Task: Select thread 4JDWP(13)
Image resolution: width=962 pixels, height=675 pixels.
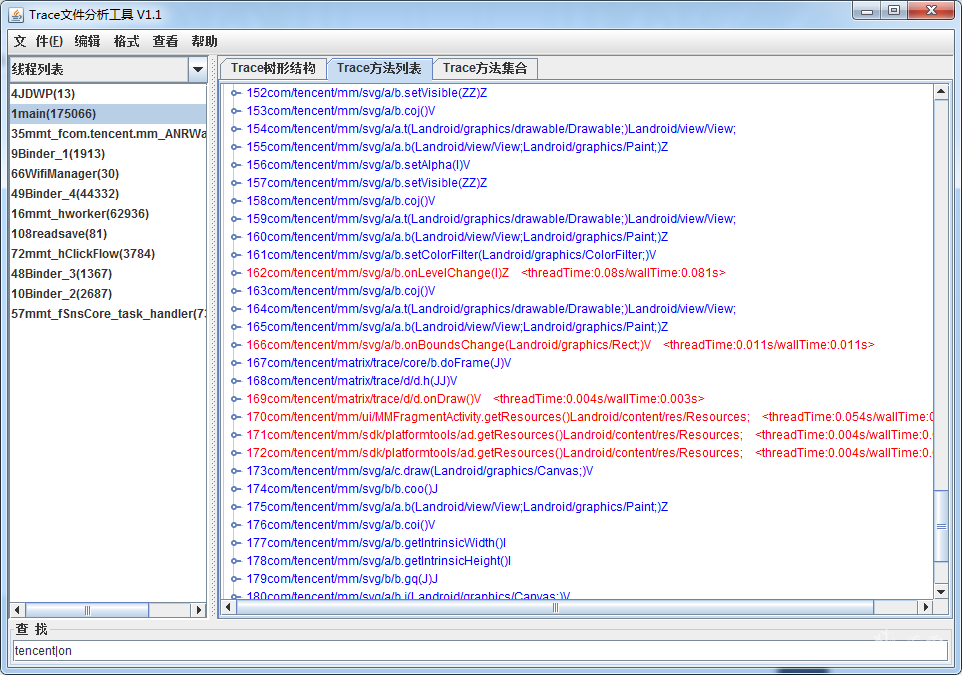Action: point(108,94)
